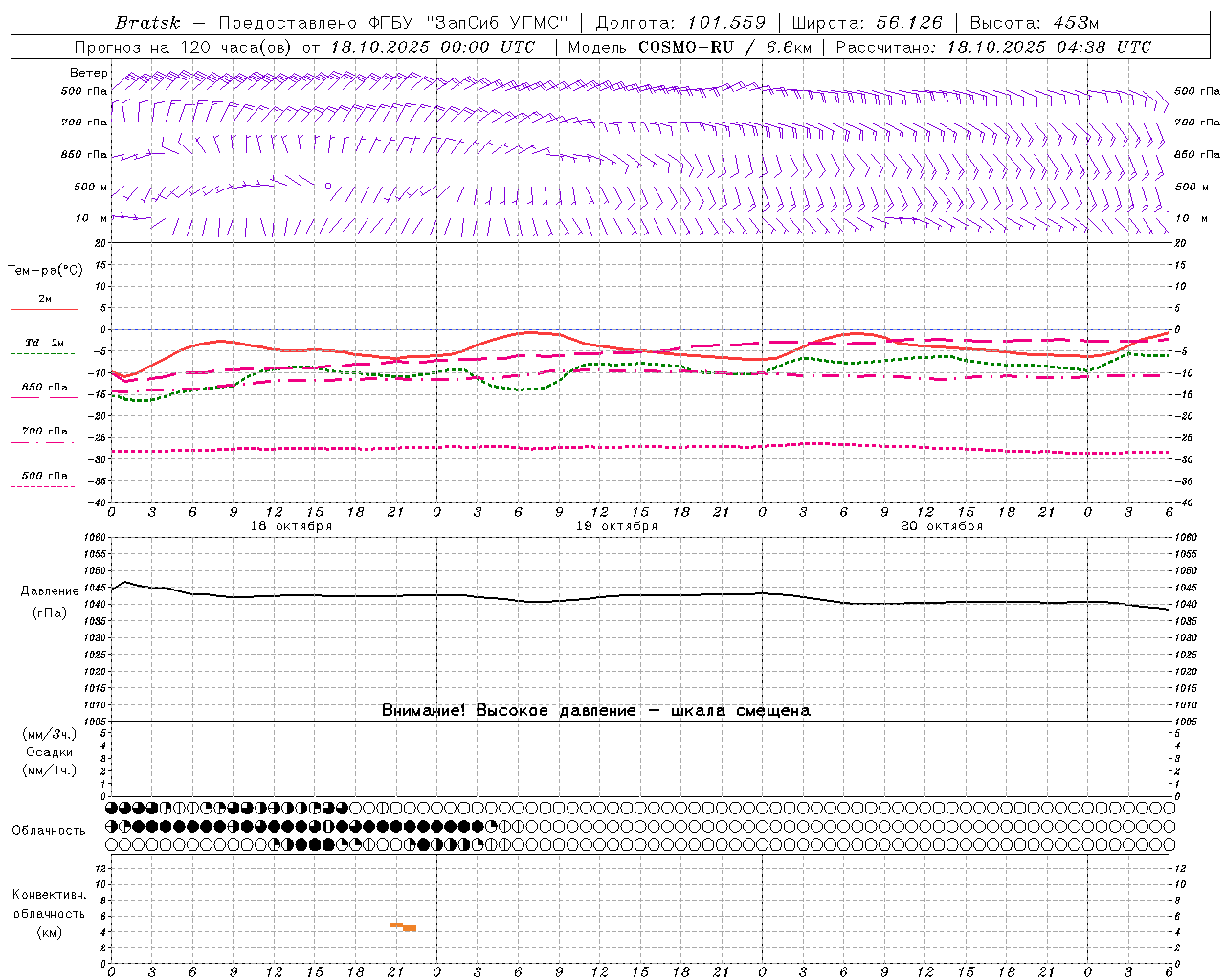1225x980 pixels.
Task: Click the "Конвективн." convective section label
Action: (49, 895)
